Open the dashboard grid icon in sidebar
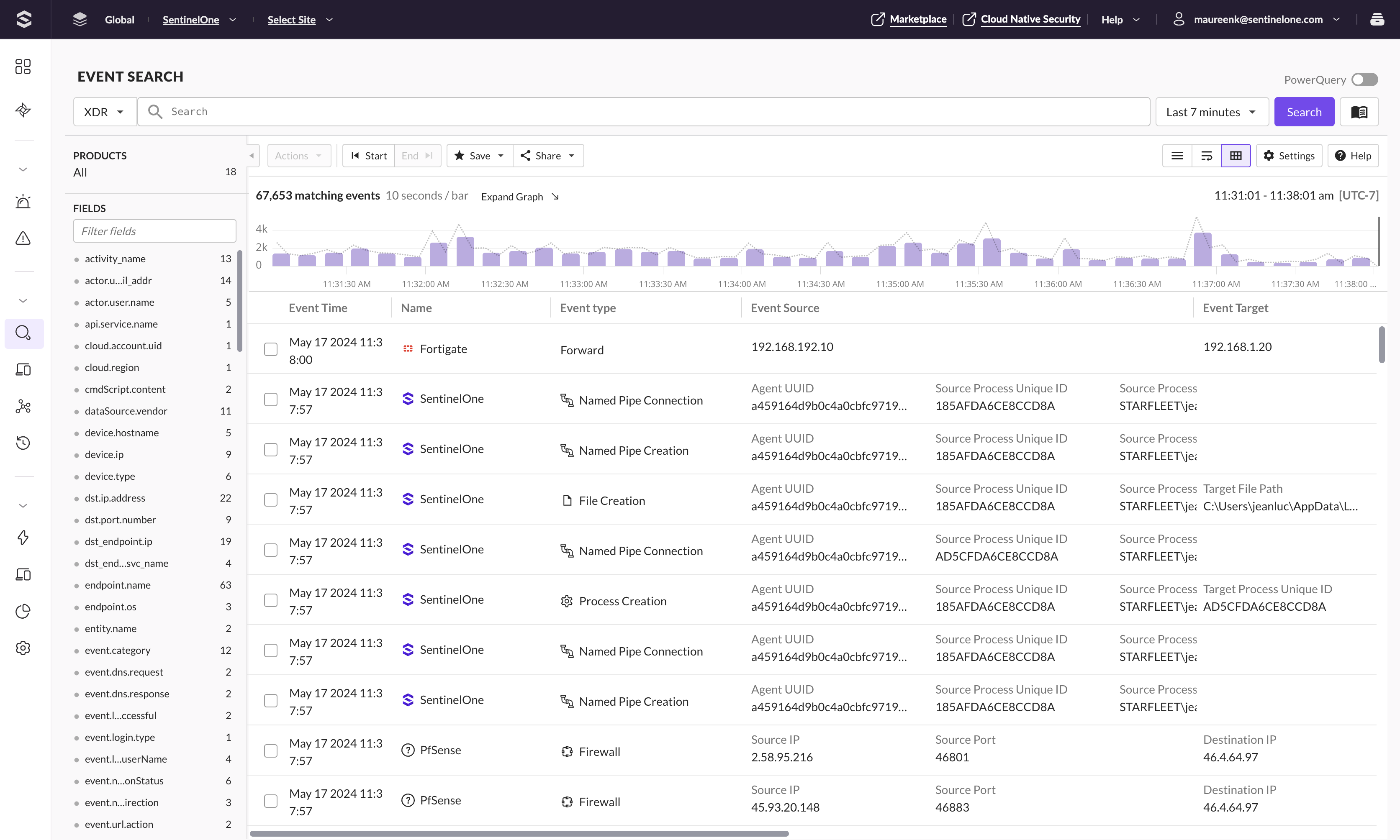 (x=23, y=67)
